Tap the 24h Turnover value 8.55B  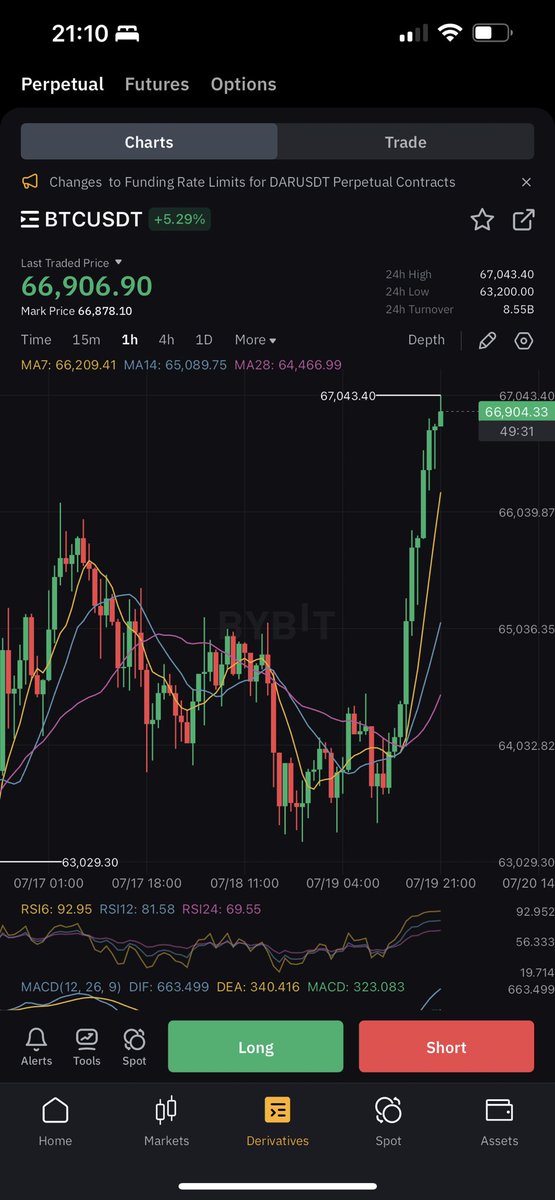pos(518,310)
